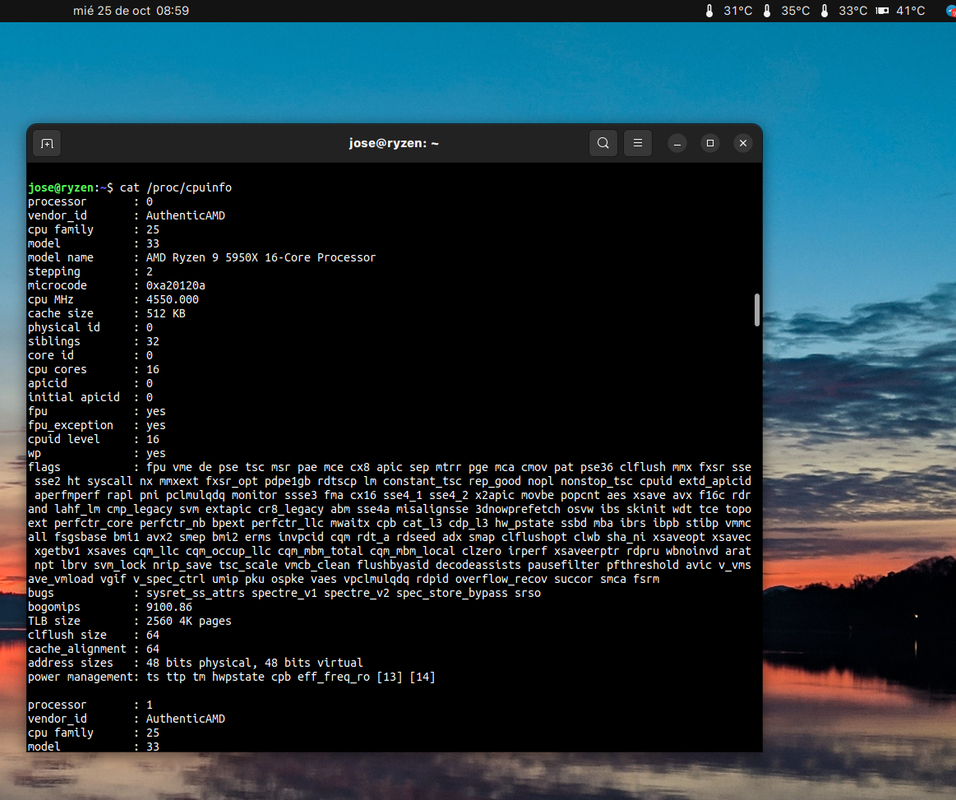The height and width of the screenshot is (800, 956).
Task: Close the jose@ryzen terminal window
Action: pyautogui.click(x=743, y=143)
